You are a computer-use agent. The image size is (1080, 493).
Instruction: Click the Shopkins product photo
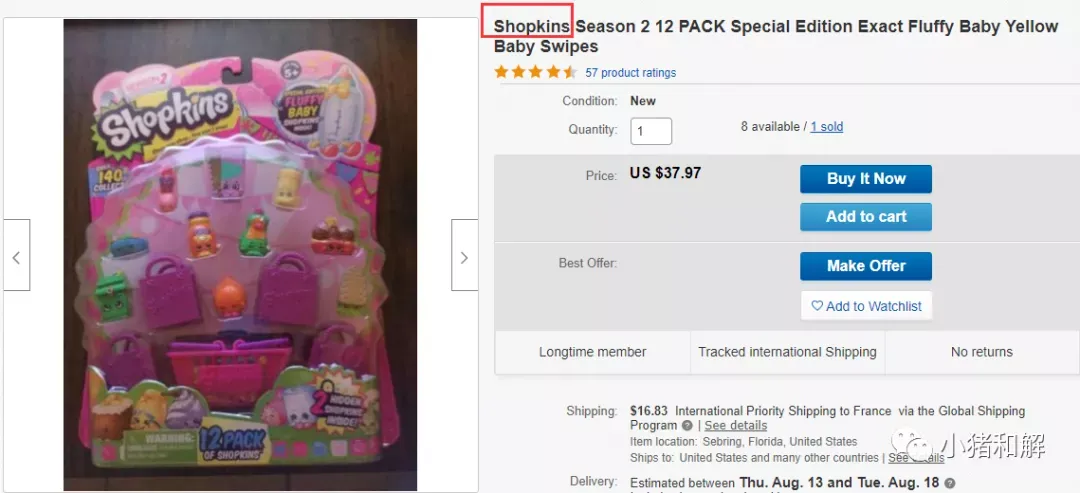[x=240, y=255]
